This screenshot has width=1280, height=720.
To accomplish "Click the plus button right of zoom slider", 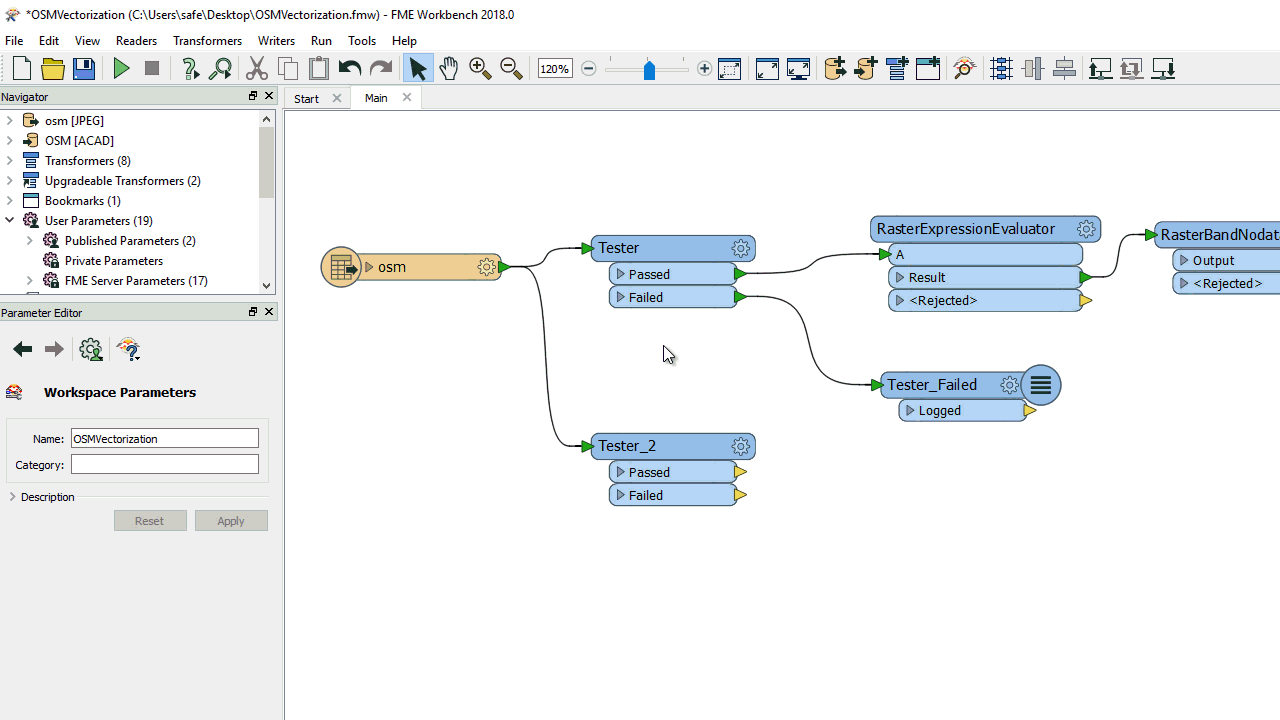I will tap(705, 69).
